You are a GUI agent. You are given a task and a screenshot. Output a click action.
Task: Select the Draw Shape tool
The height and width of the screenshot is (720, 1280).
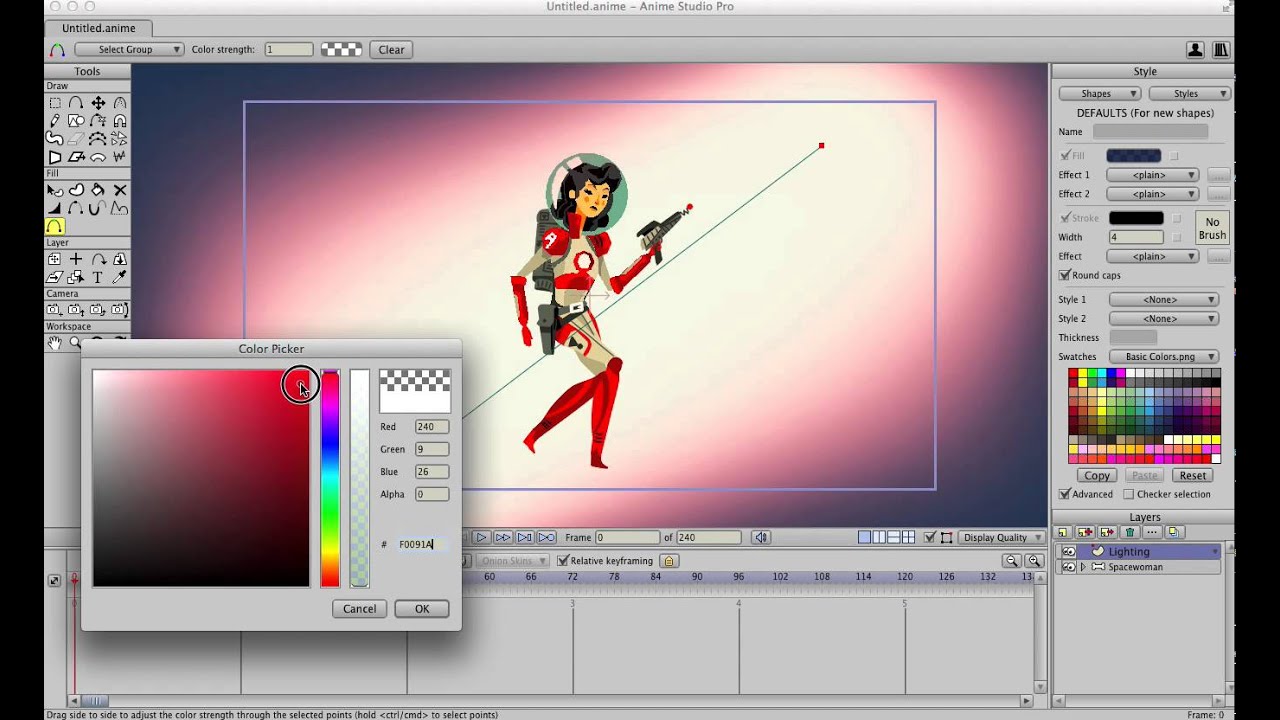click(76, 121)
